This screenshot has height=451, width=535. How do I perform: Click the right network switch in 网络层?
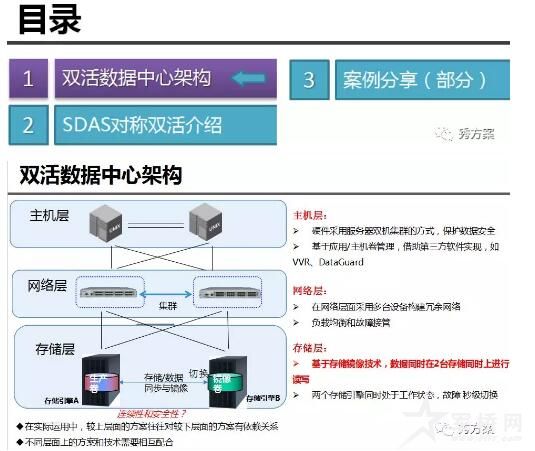pyautogui.click(x=229, y=293)
